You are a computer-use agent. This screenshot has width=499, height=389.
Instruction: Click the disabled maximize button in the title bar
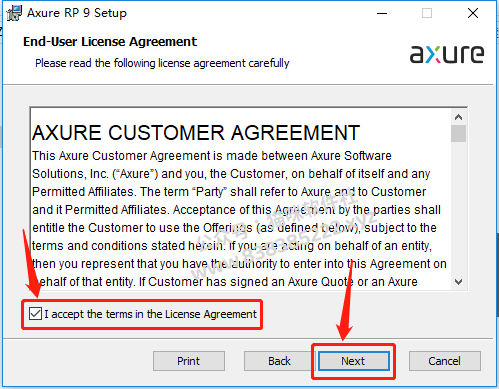[x=427, y=13]
